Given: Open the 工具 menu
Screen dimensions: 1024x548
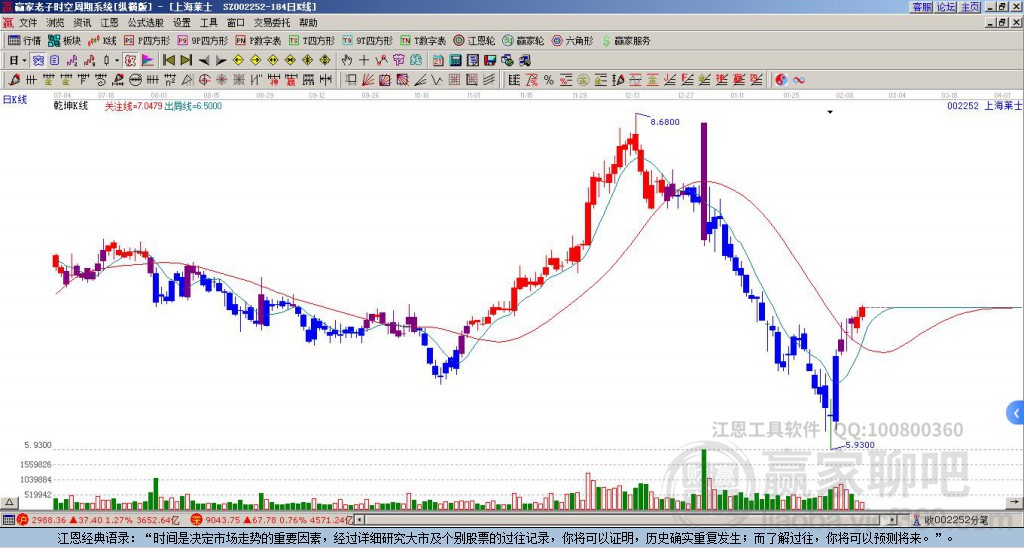Looking at the screenshot, I should (209, 23).
